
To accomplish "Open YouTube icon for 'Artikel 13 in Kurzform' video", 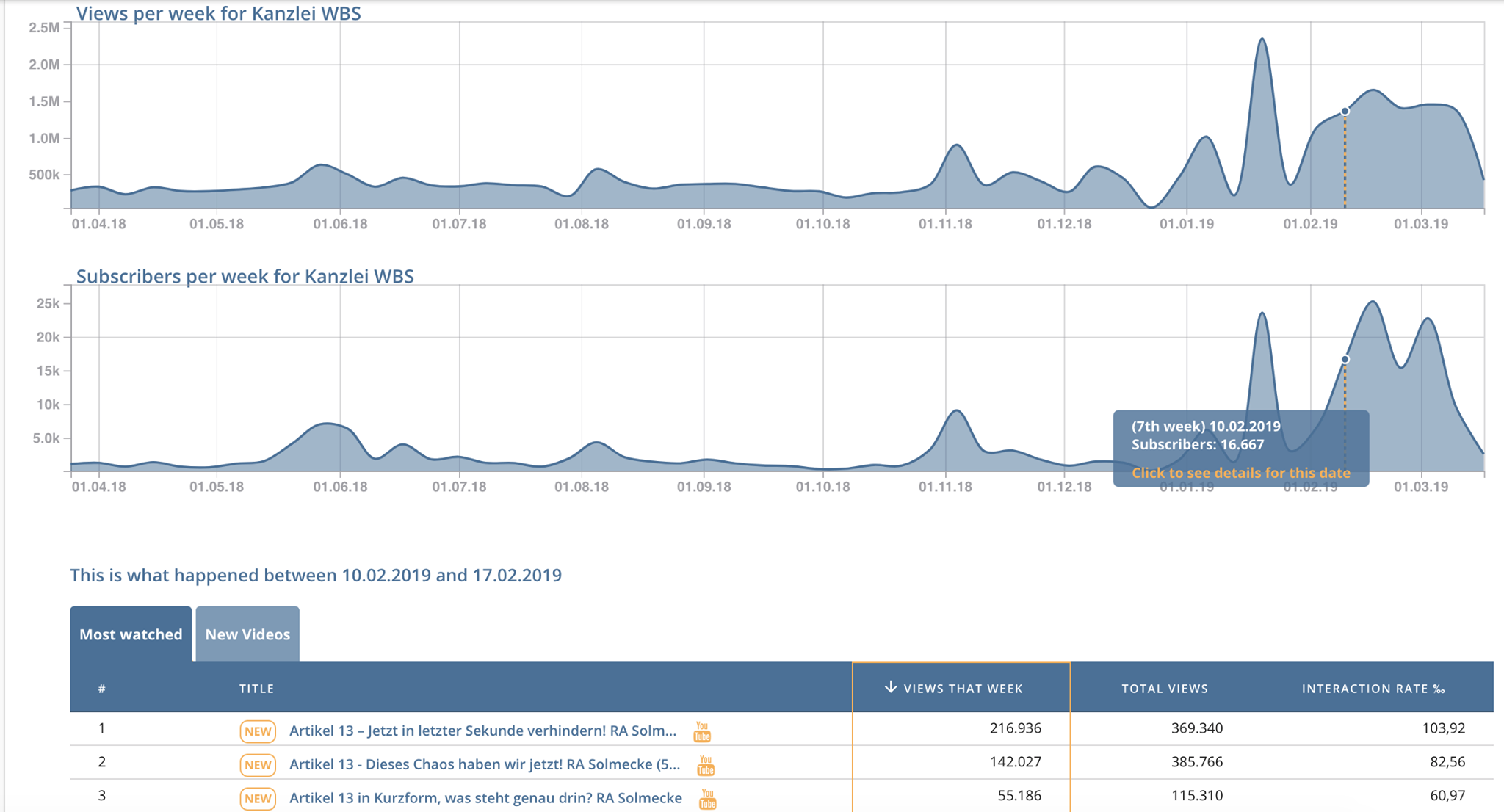I will click(708, 799).
